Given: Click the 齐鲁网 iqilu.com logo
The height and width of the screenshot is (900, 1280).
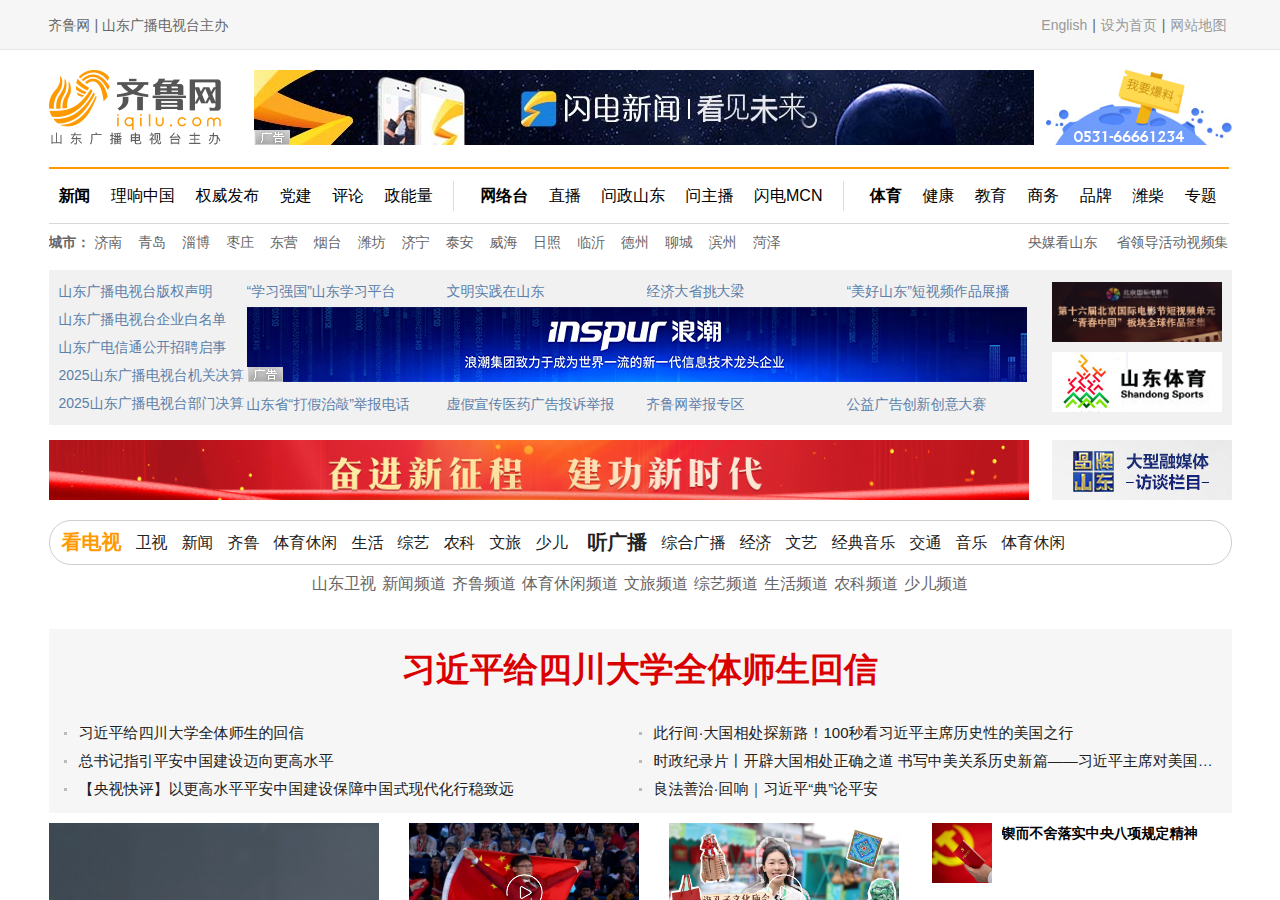Looking at the screenshot, I should click(x=135, y=108).
